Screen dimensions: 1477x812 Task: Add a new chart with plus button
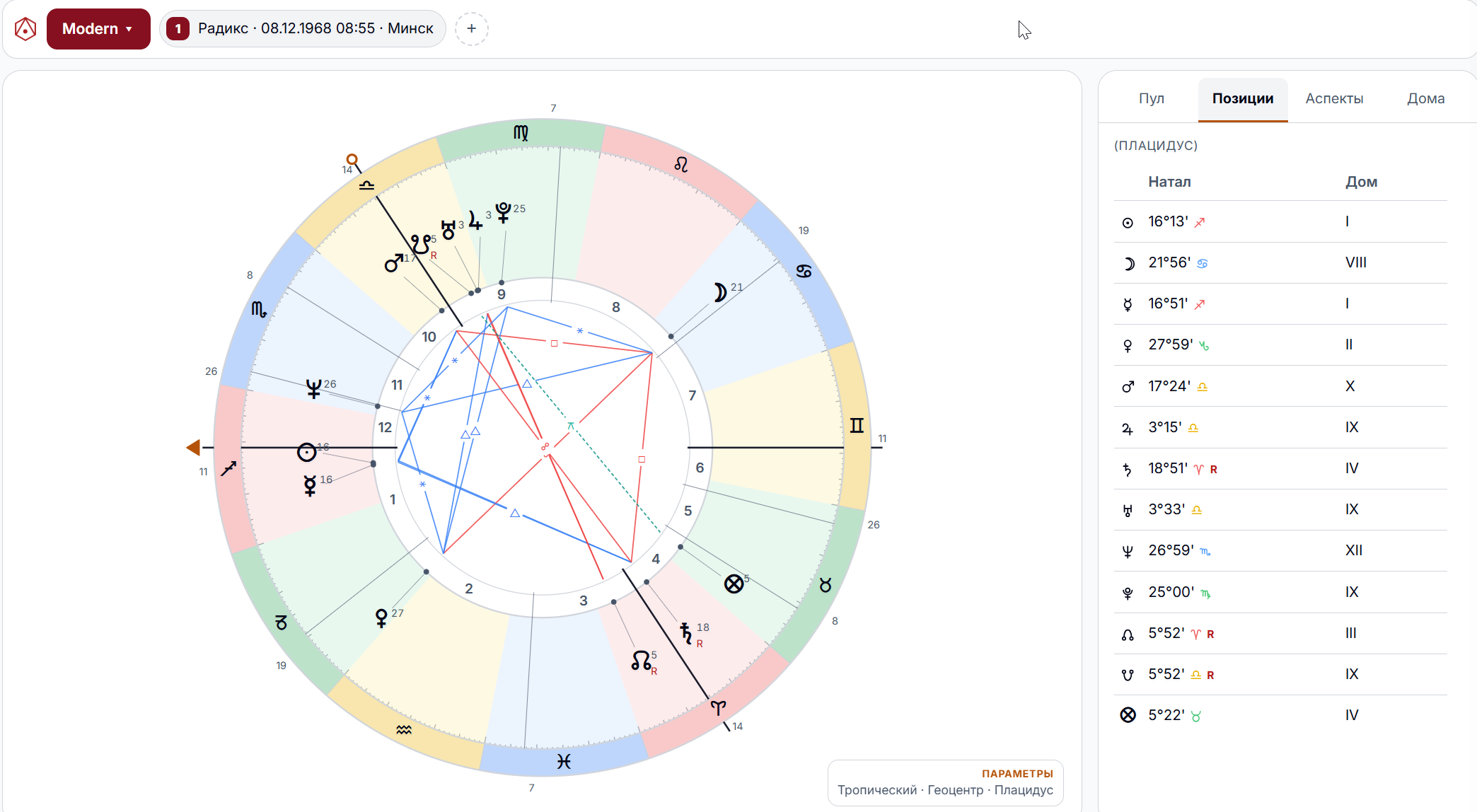point(472,29)
